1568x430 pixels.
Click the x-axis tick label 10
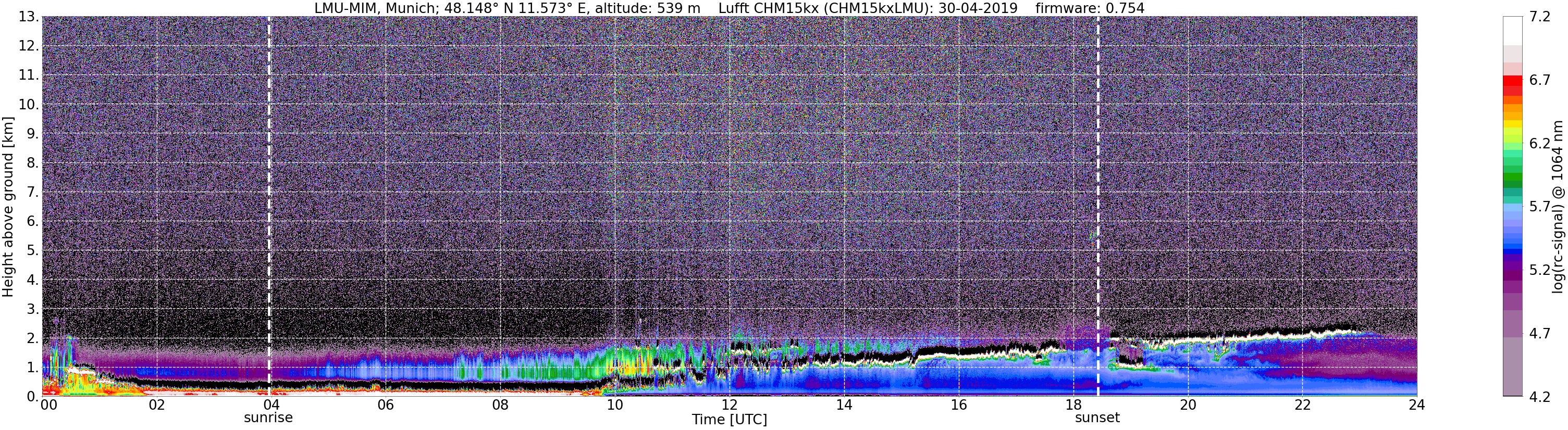pyautogui.click(x=615, y=406)
